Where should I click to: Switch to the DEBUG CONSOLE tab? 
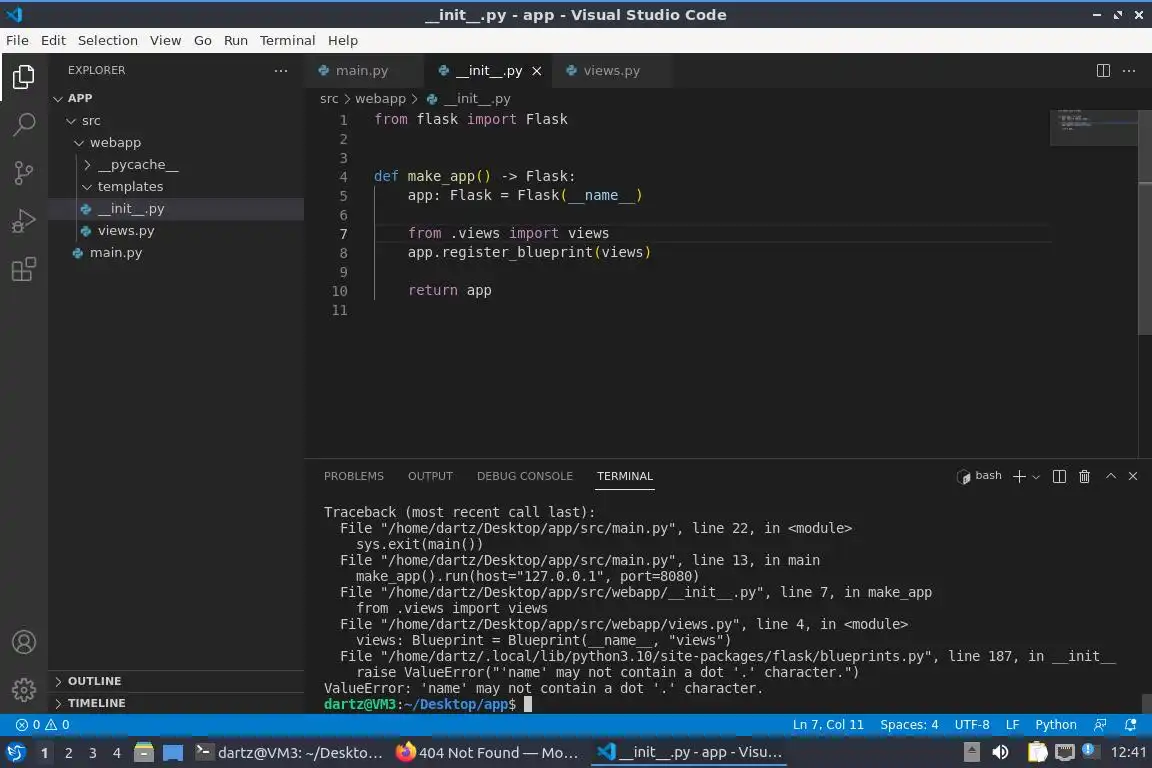tap(525, 476)
